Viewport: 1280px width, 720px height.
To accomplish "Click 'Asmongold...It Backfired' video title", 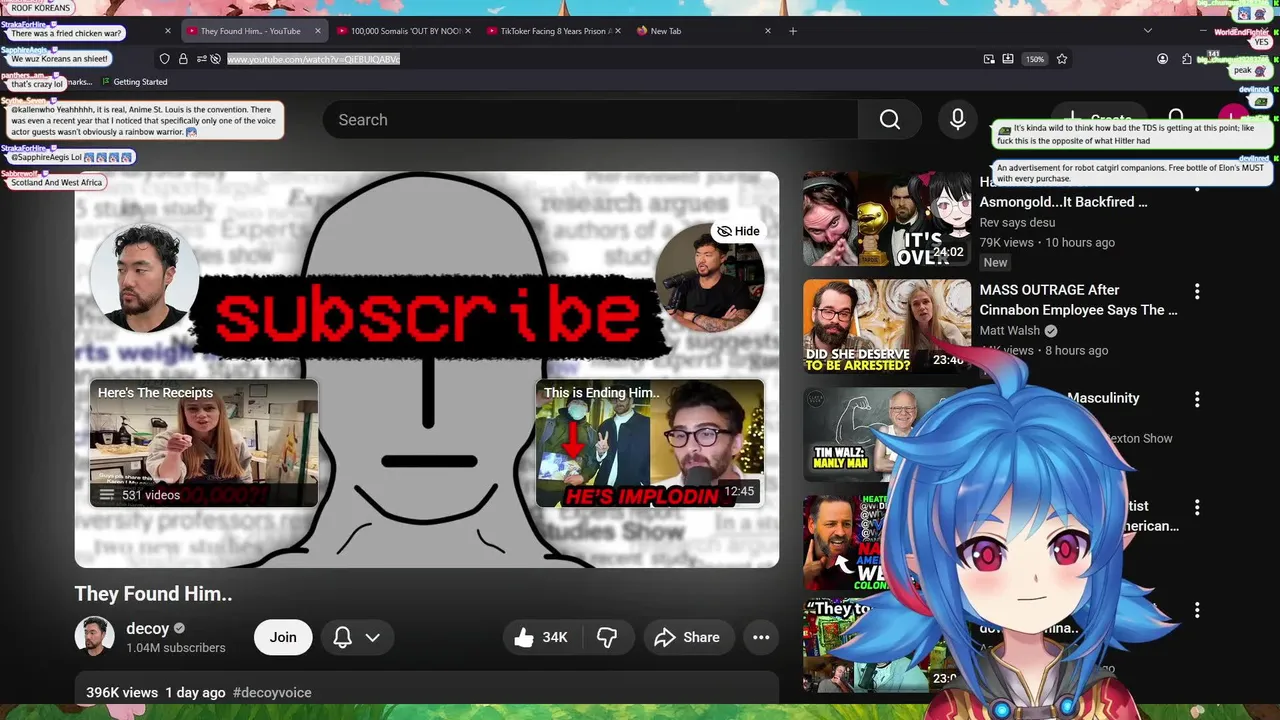I will point(1064,192).
